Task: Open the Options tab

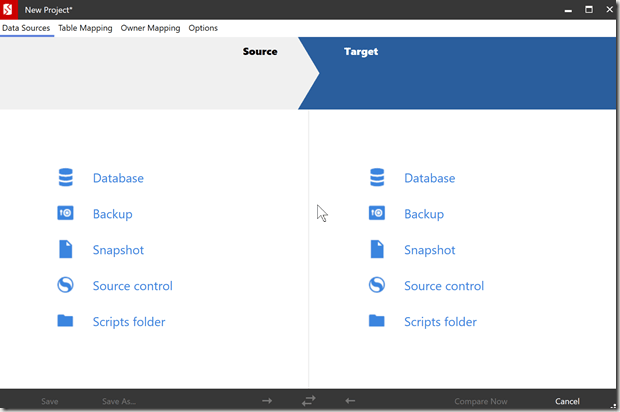Action: coord(203,28)
